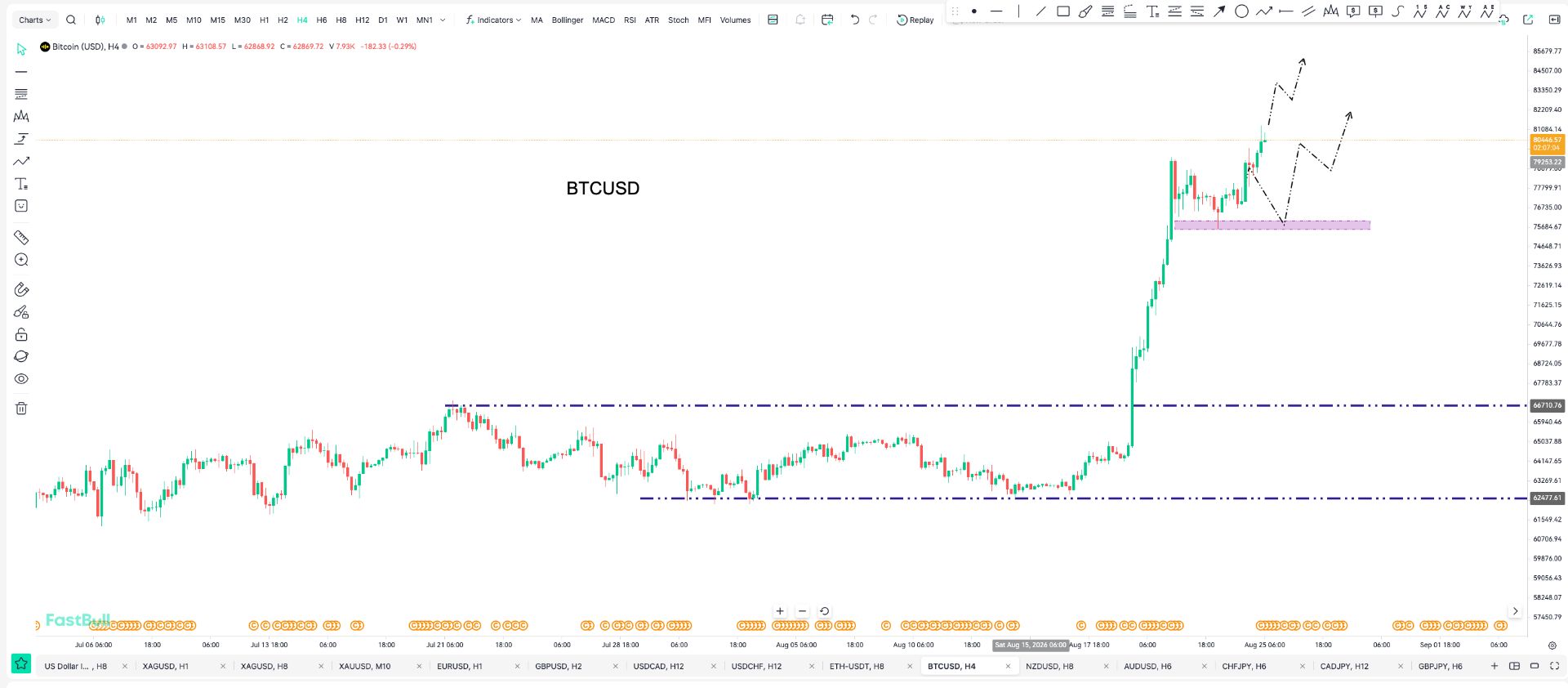This screenshot has height=688, width=1568.
Task: Switch timeframe to D1
Action: tap(383, 20)
